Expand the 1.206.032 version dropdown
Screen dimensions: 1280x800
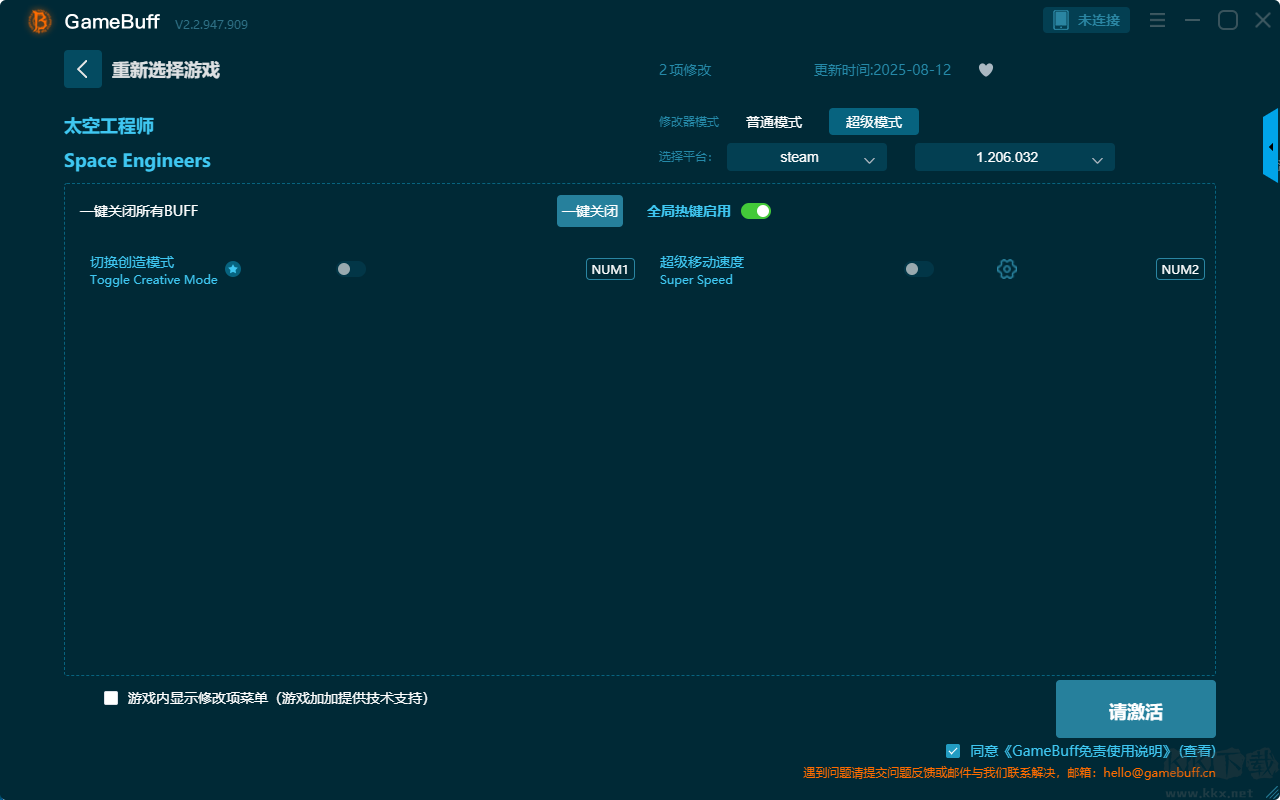[1015, 157]
